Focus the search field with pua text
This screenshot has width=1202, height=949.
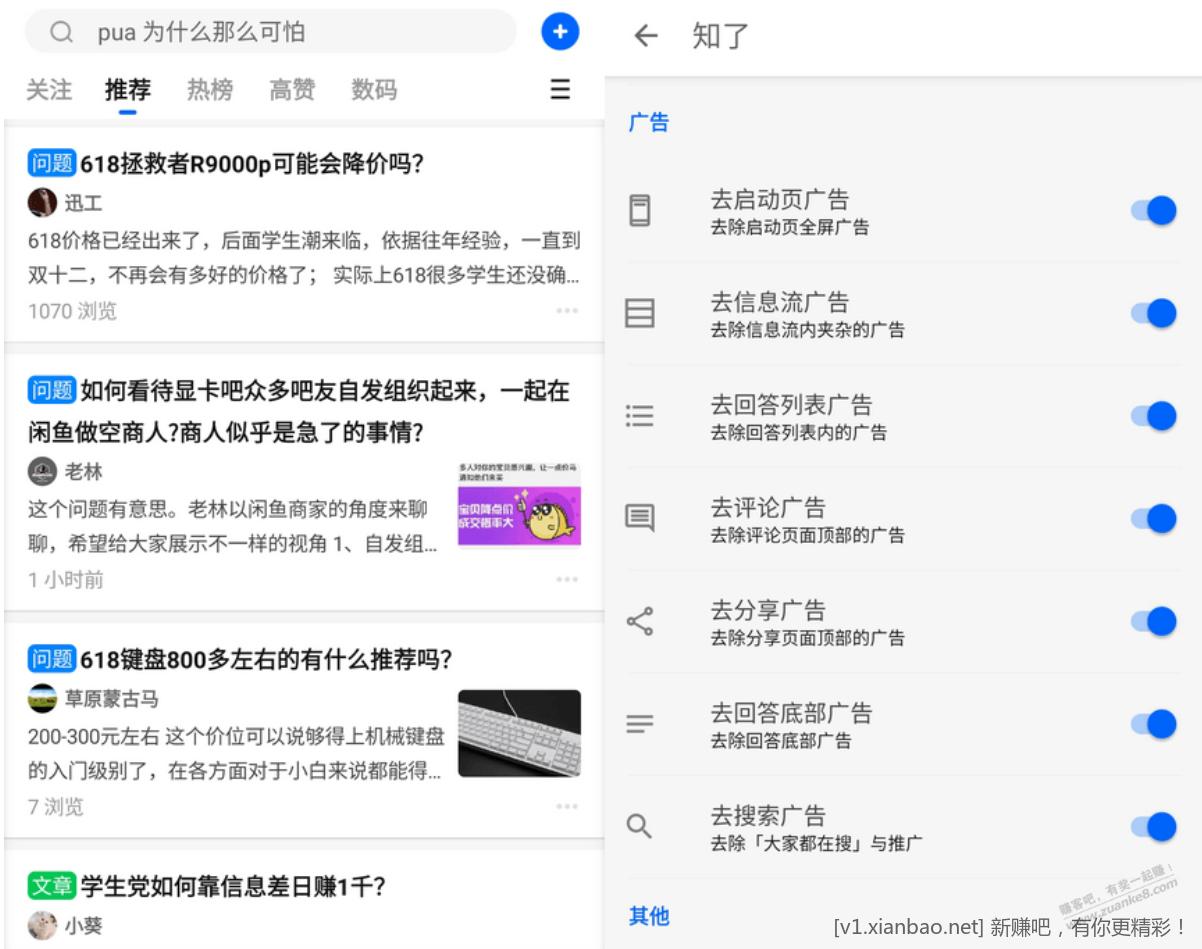coord(290,33)
